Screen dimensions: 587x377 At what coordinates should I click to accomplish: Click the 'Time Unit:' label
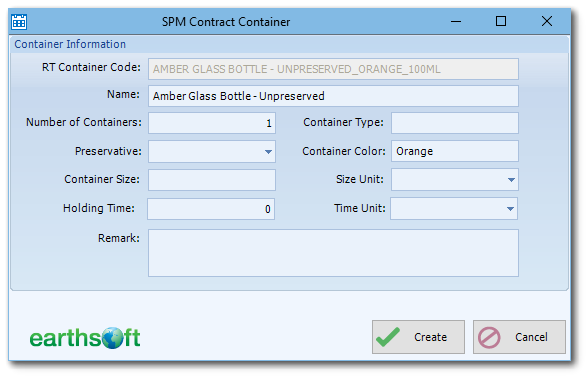(359, 208)
